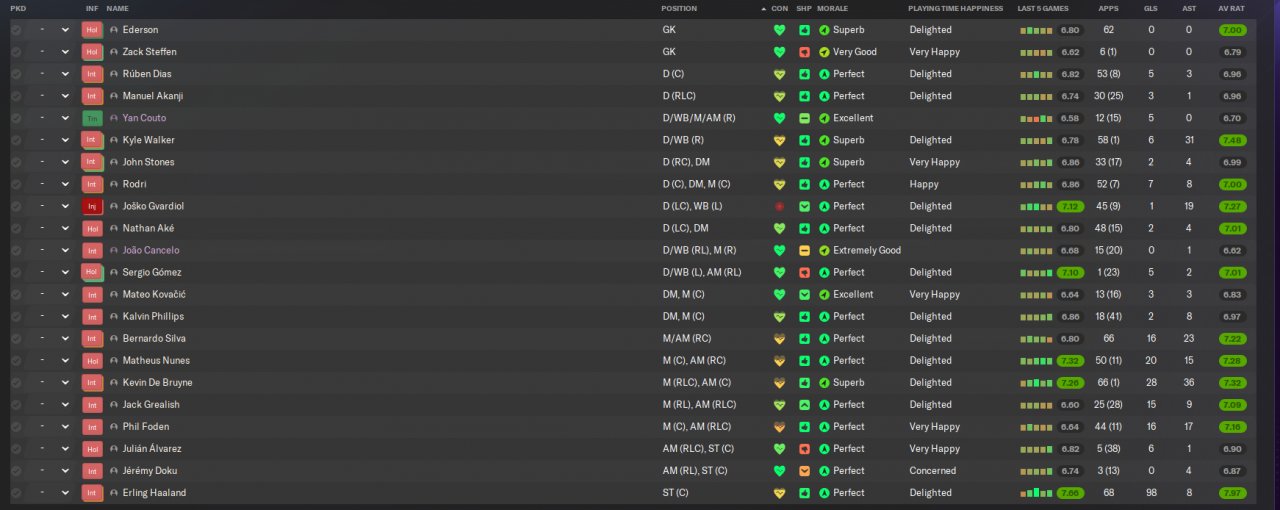Click Kevin De Bruyne's 'Int' status badge
This screenshot has height=510, width=1280.
tap(92, 382)
